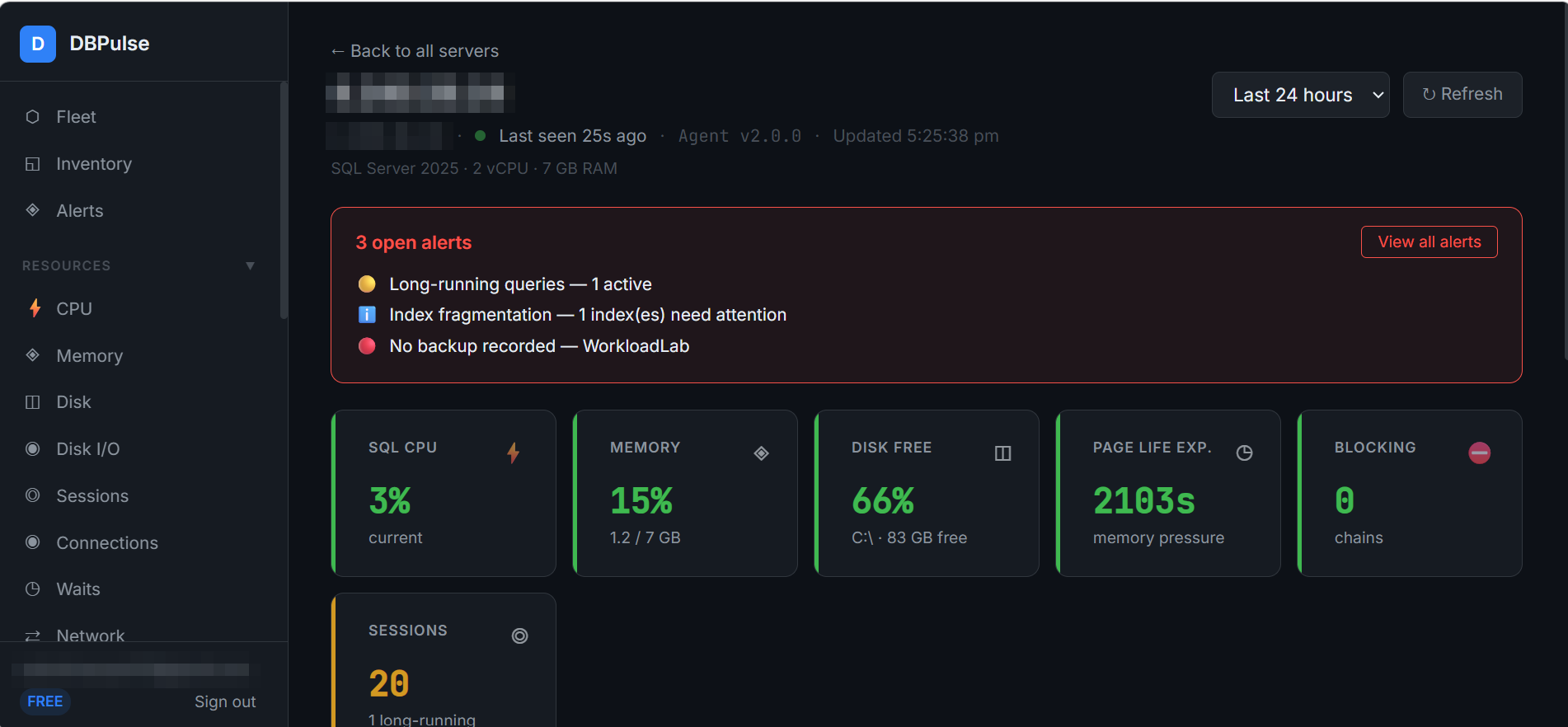The height and width of the screenshot is (727, 1568).
Task: Click the Memory diamond icon in sidebar
Action: coord(33,355)
